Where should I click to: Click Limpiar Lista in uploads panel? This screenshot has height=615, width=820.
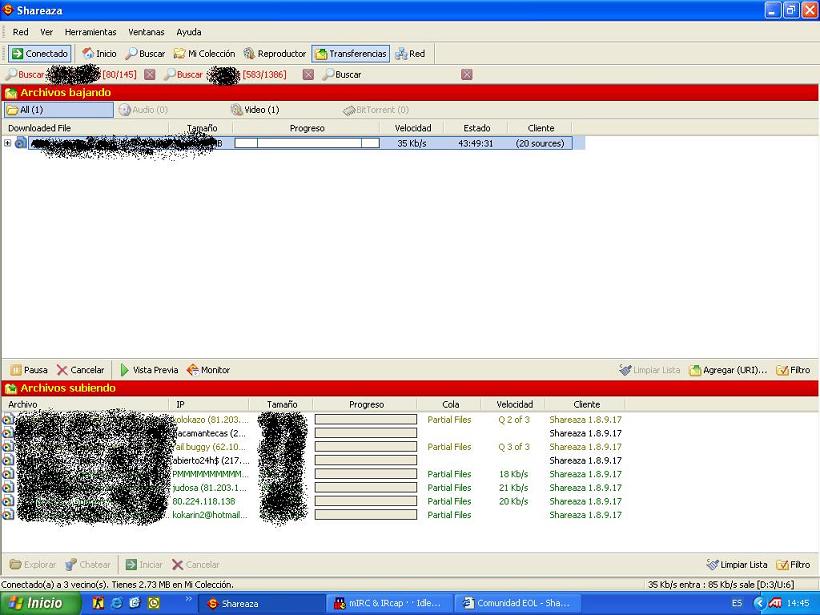point(737,565)
